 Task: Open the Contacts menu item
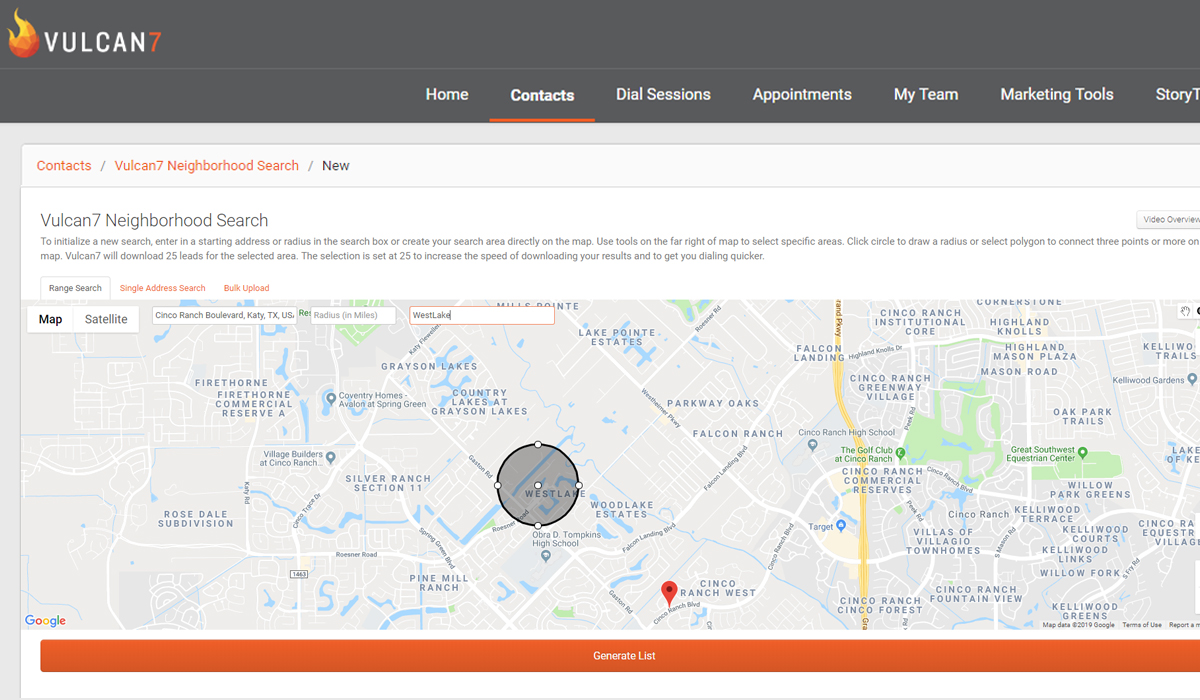pyautogui.click(x=542, y=96)
